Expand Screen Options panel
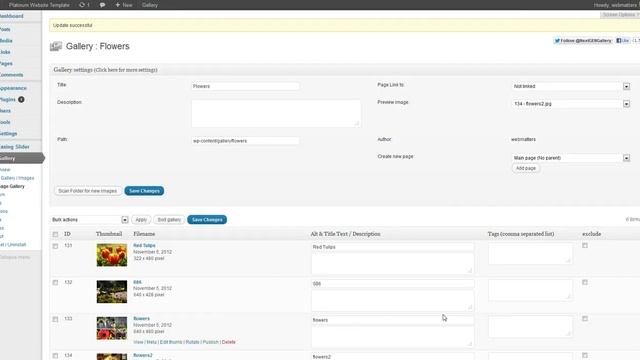Screen dimensions: 640x360 click(x=620, y=15)
